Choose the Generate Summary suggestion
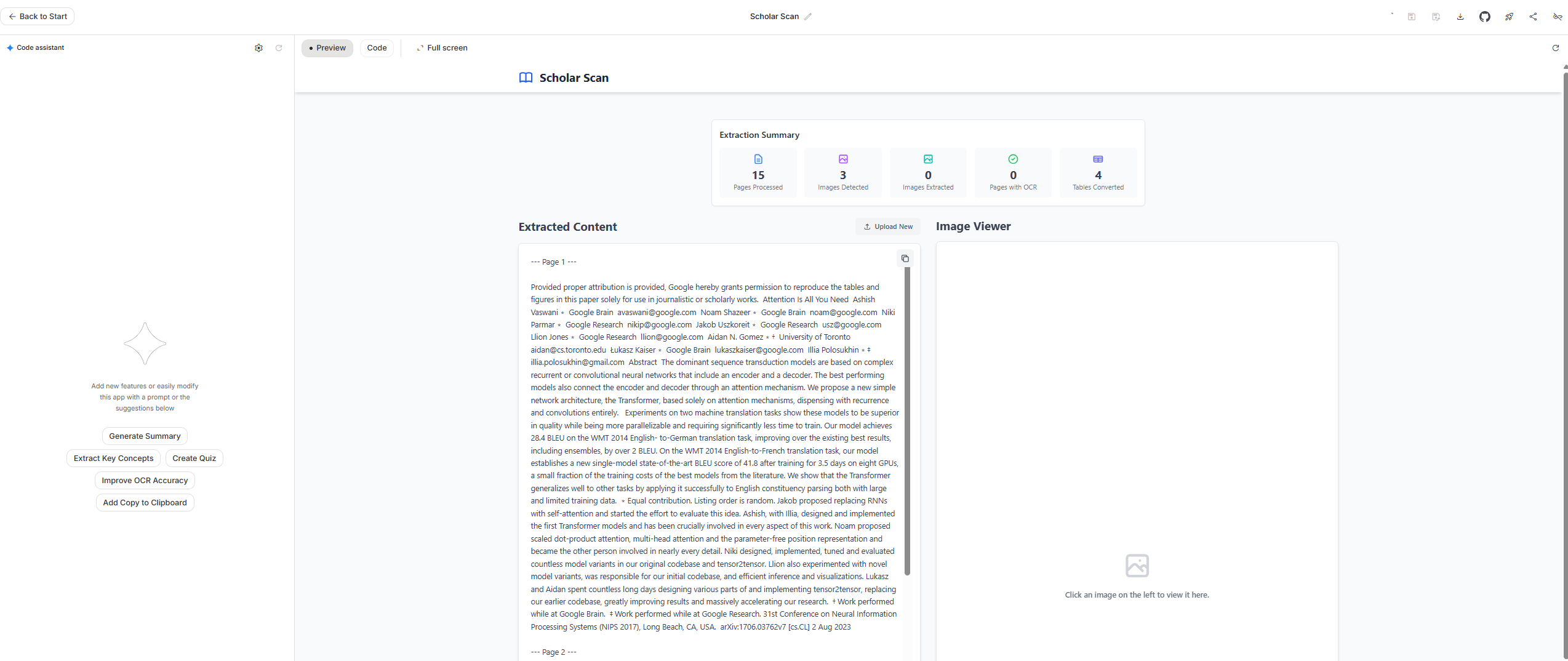 pos(145,436)
